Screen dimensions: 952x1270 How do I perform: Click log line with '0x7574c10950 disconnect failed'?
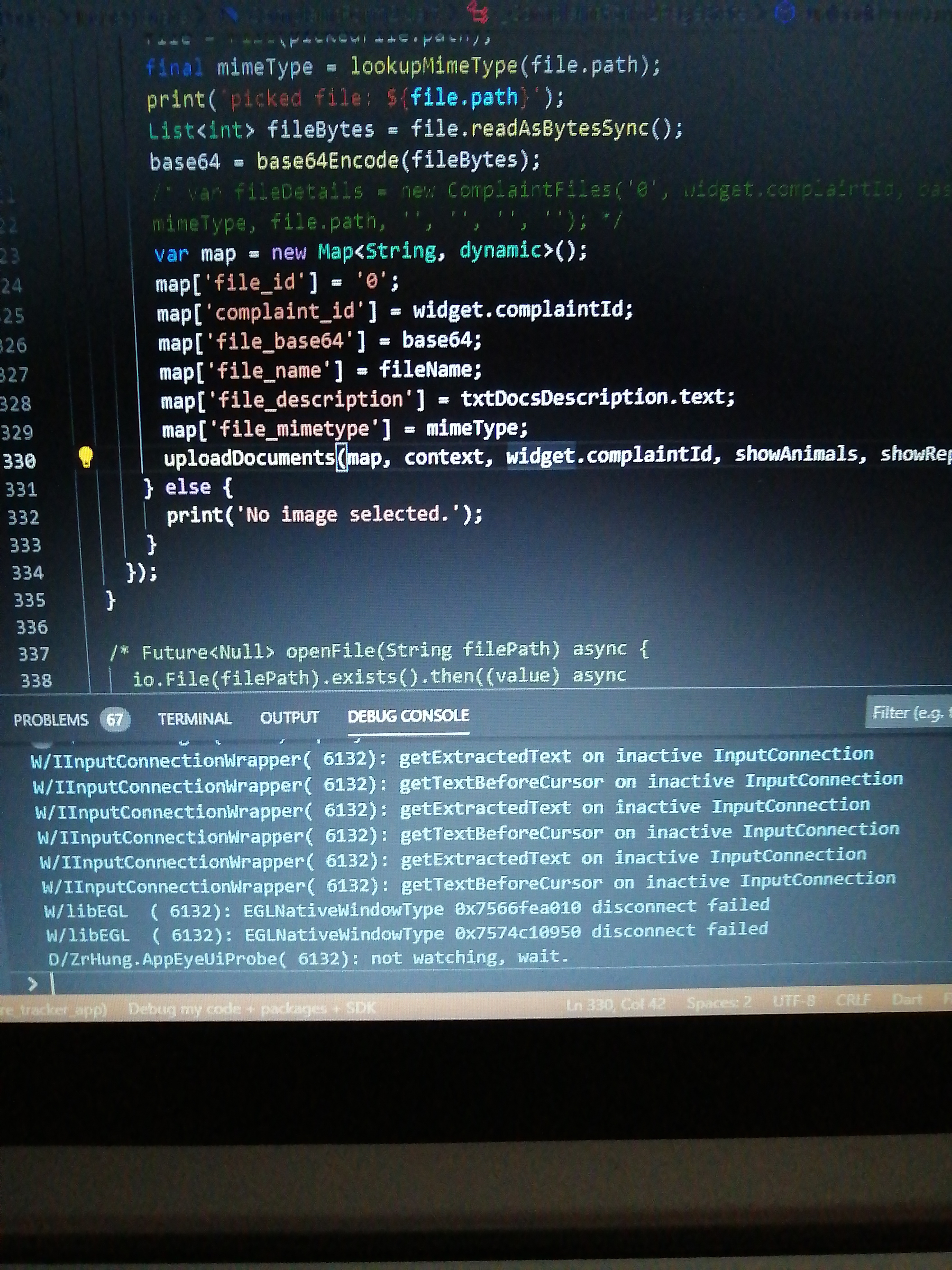click(x=407, y=933)
